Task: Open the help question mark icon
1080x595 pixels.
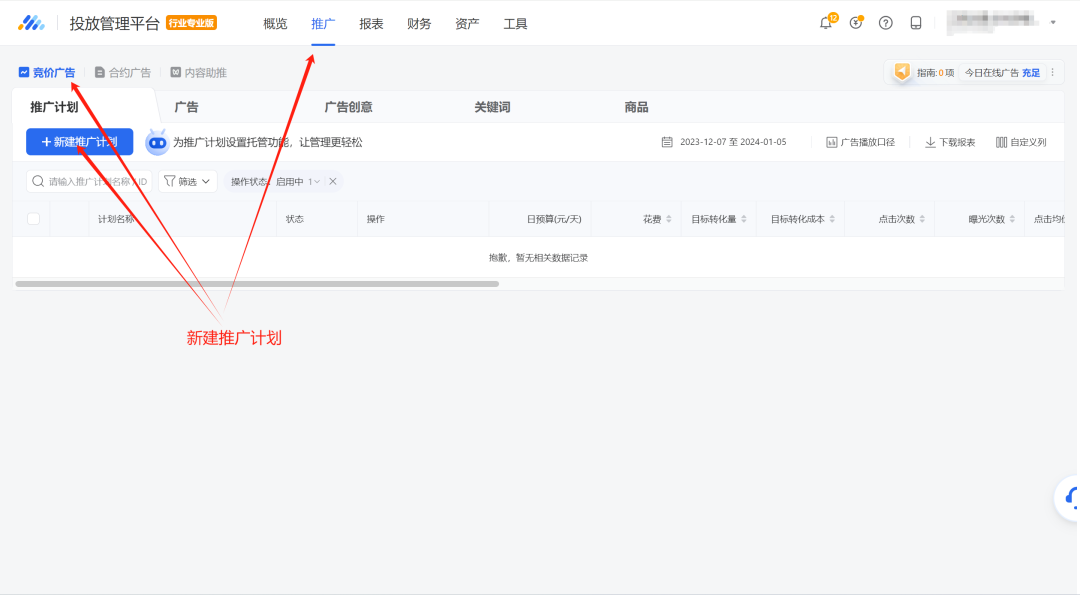Action: 885,23
